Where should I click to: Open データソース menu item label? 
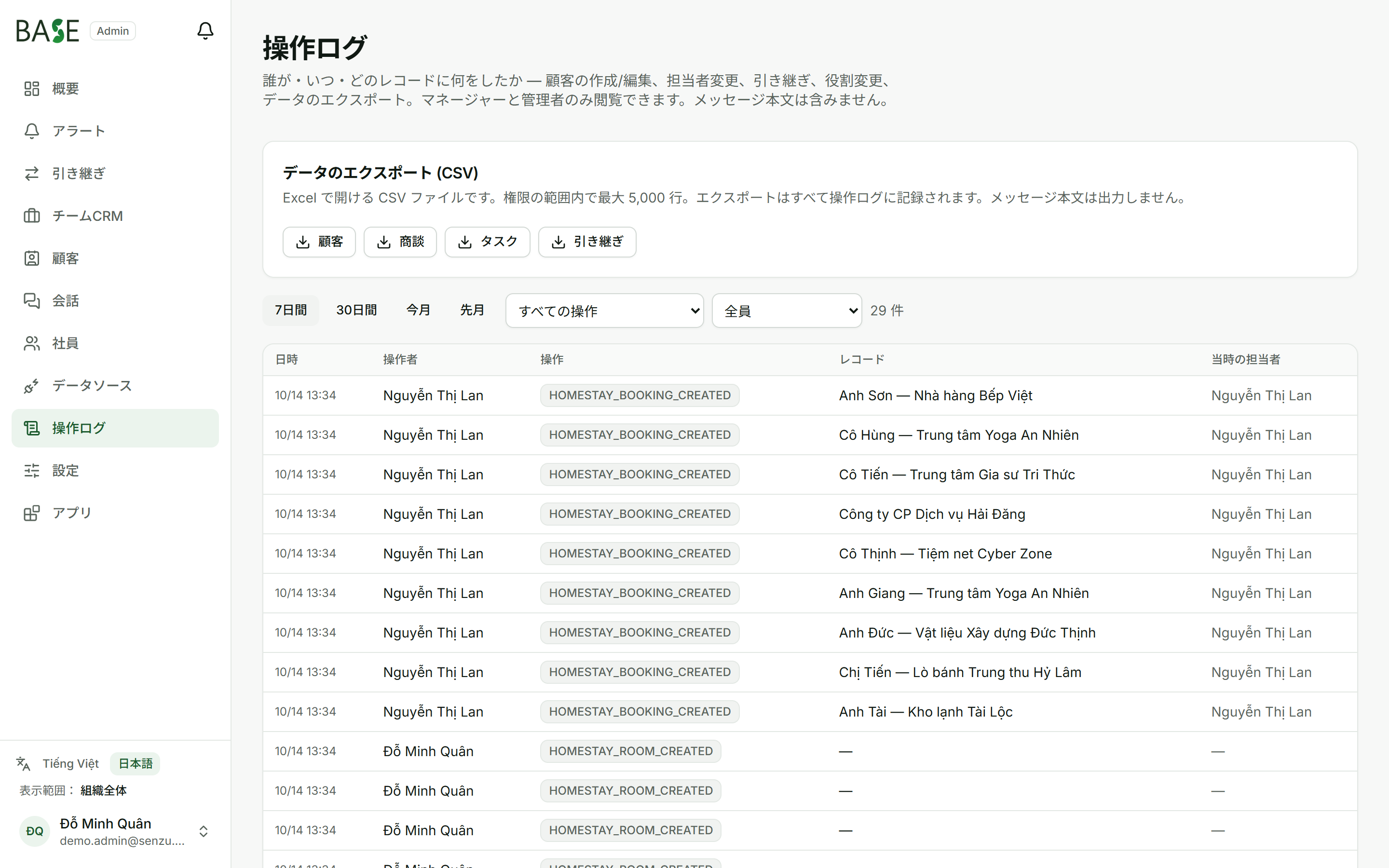click(92, 386)
